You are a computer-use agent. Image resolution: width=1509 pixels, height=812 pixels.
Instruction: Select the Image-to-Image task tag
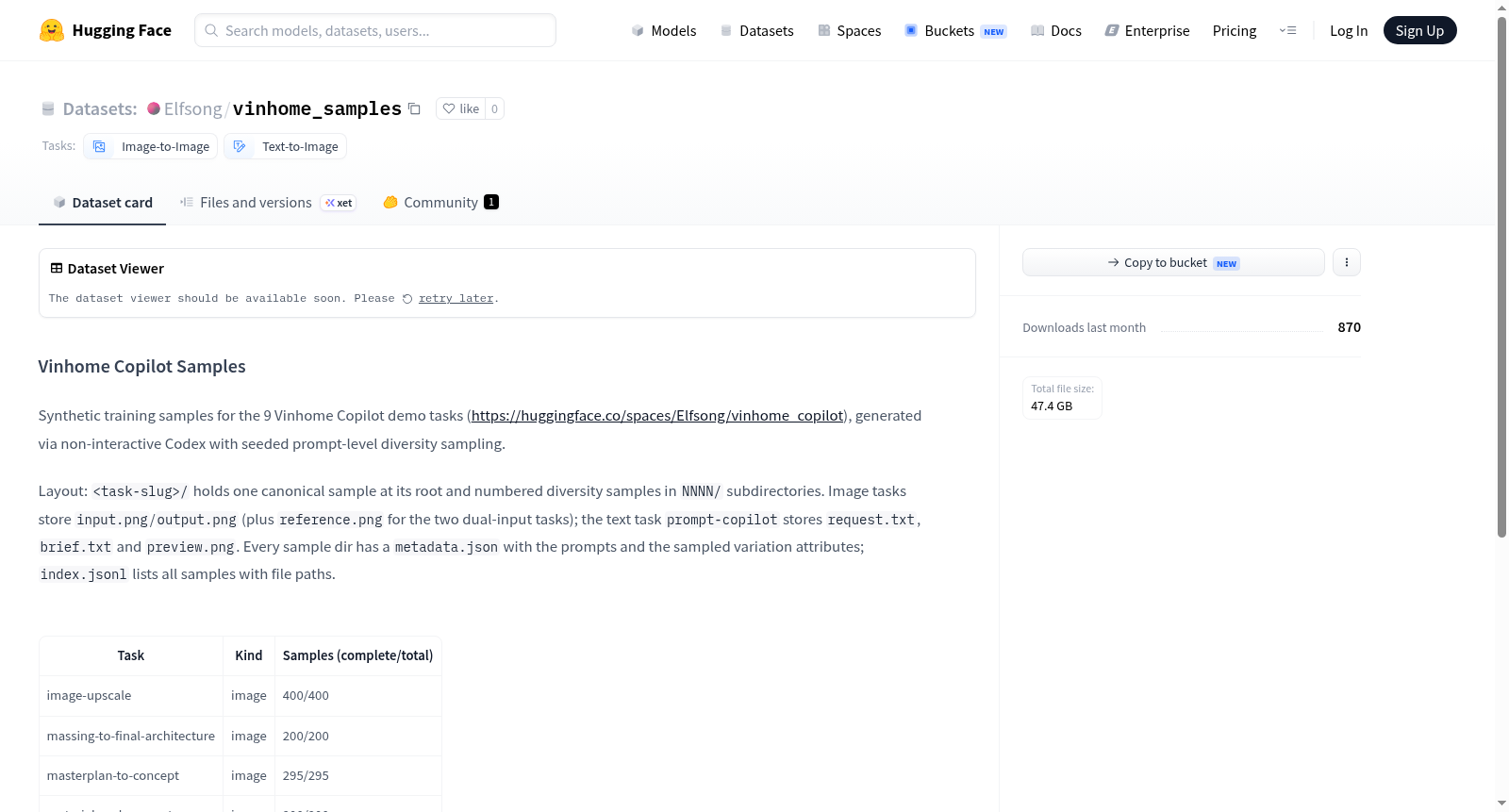click(151, 146)
